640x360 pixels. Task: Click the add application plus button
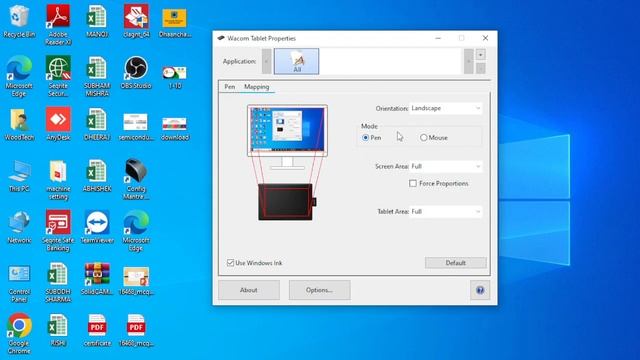(x=481, y=55)
